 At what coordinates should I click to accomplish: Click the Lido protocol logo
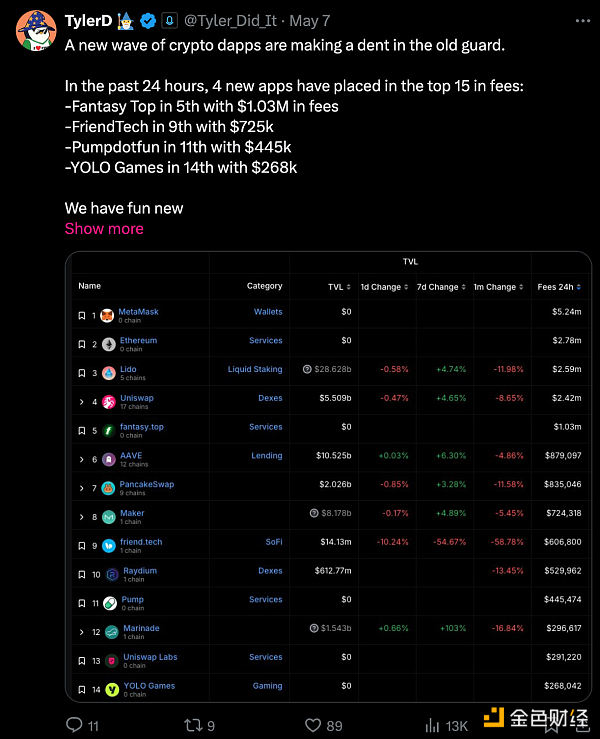tap(107, 373)
